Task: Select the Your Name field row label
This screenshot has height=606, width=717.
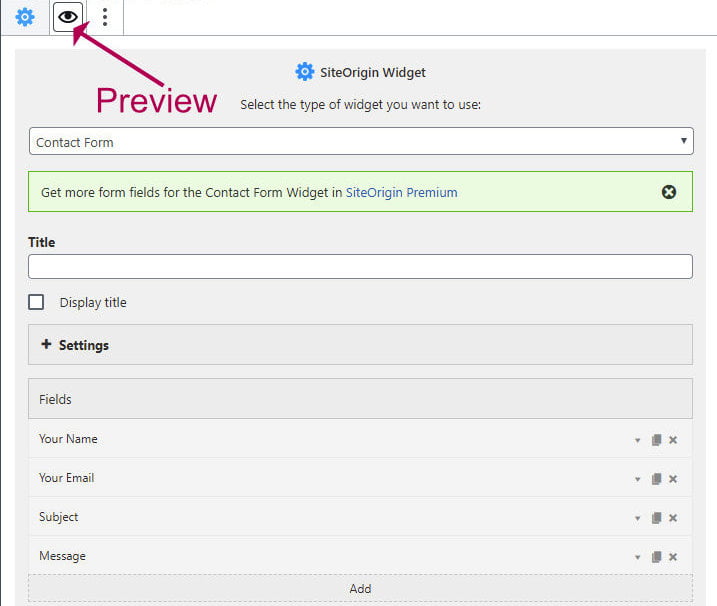Action: (x=68, y=439)
